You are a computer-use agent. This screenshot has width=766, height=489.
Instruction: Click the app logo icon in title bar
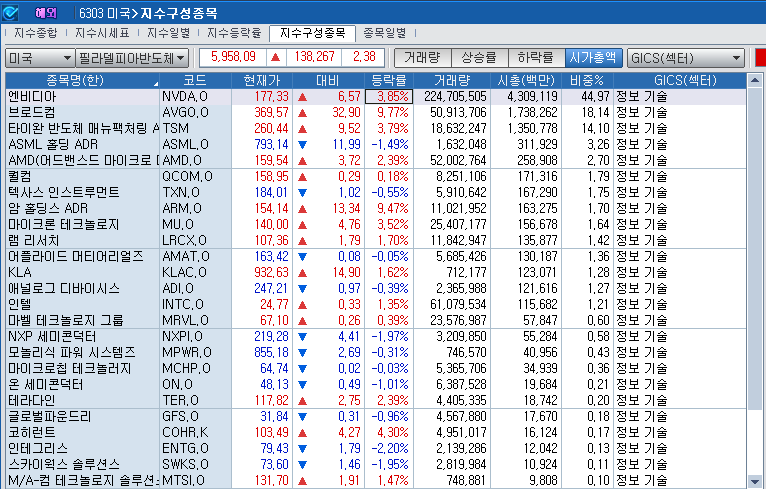(x=10, y=13)
